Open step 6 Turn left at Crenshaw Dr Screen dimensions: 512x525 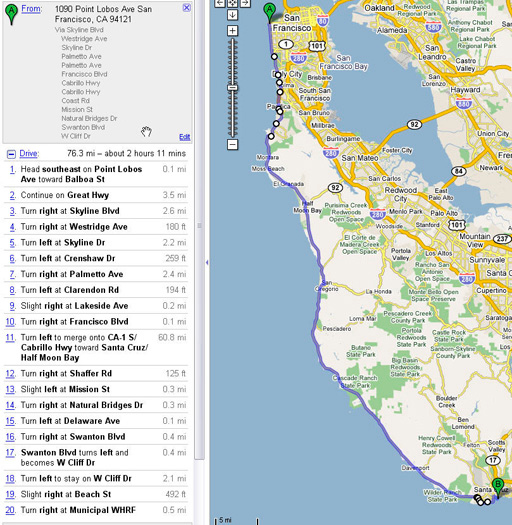tap(96, 258)
